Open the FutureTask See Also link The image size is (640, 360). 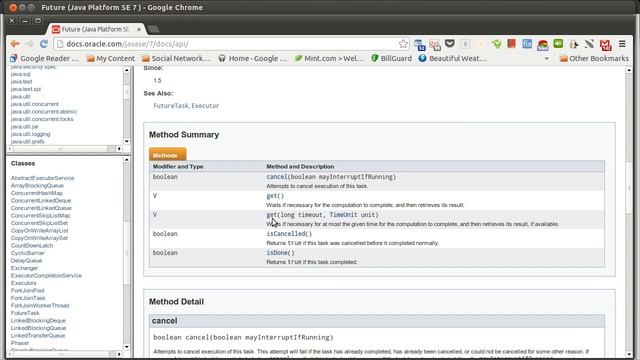click(171, 106)
